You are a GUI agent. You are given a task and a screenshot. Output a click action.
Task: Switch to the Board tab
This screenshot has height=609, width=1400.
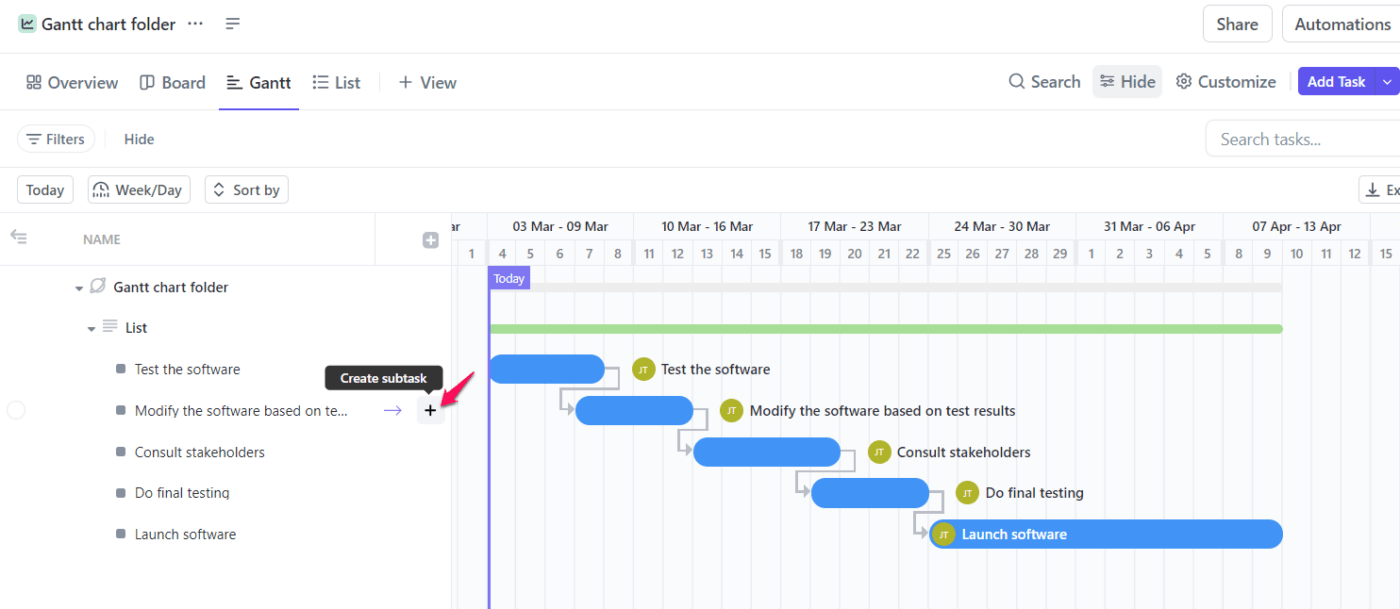tap(172, 82)
